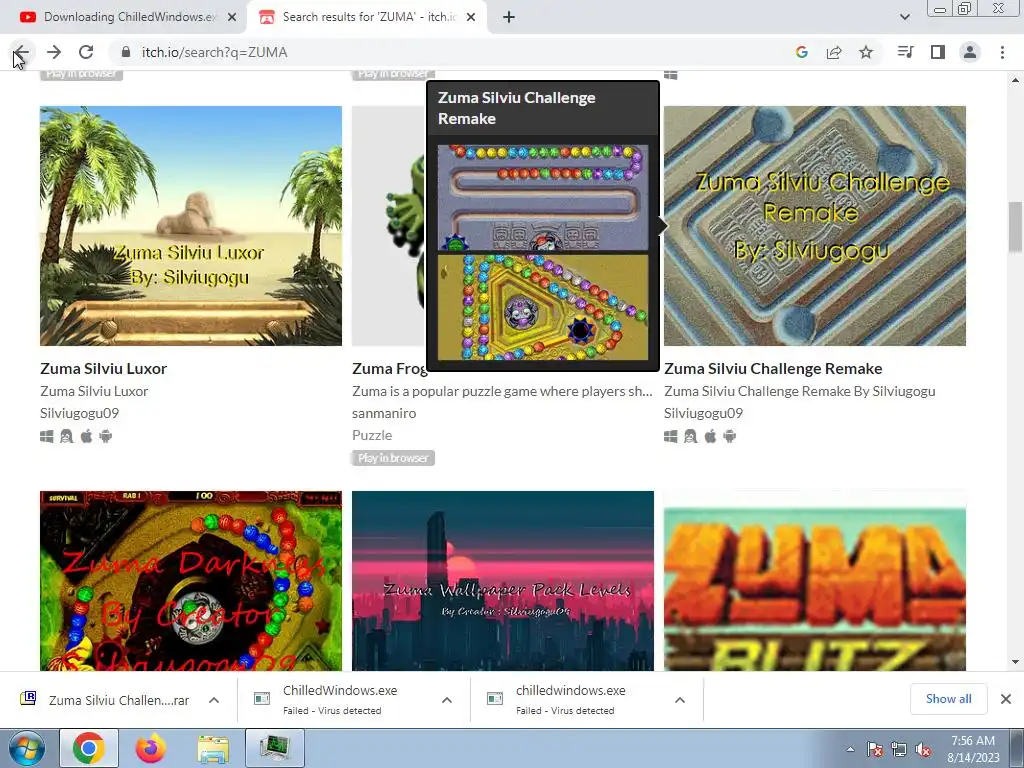Select the Search results for ZUMA tab

[368, 17]
